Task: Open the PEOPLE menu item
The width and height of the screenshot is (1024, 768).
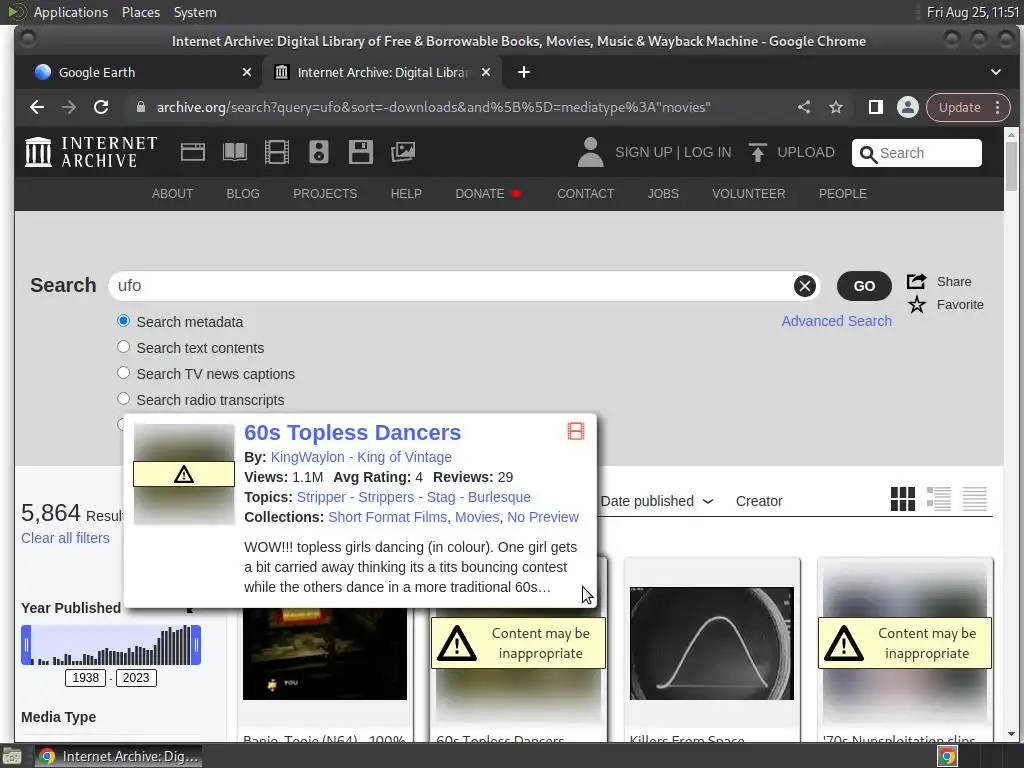Action: (842, 194)
